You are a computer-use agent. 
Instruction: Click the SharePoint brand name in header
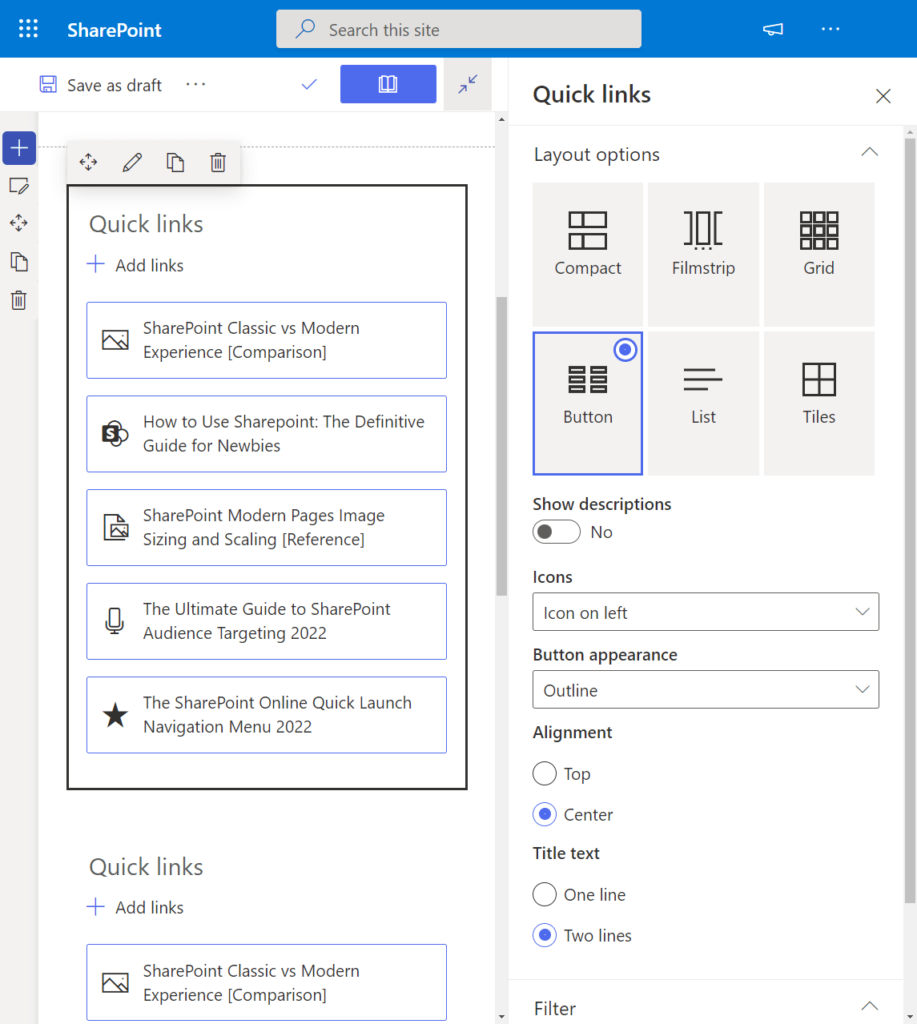click(x=114, y=30)
